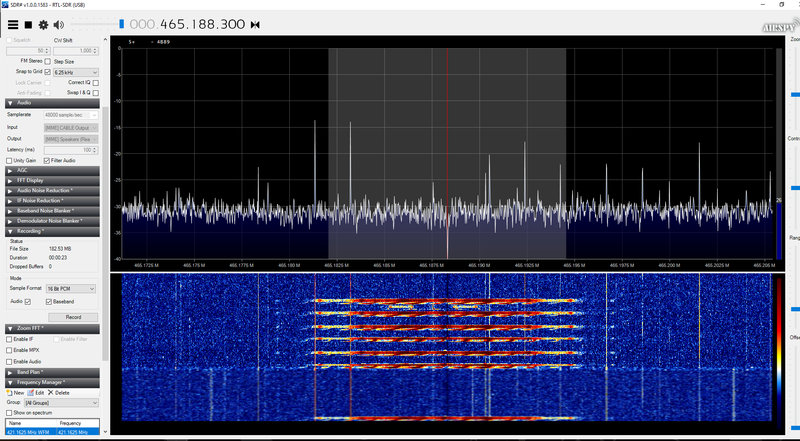Click the scroll up arrow of side panel
The height and width of the screenshot is (441, 800).
coord(106,39)
